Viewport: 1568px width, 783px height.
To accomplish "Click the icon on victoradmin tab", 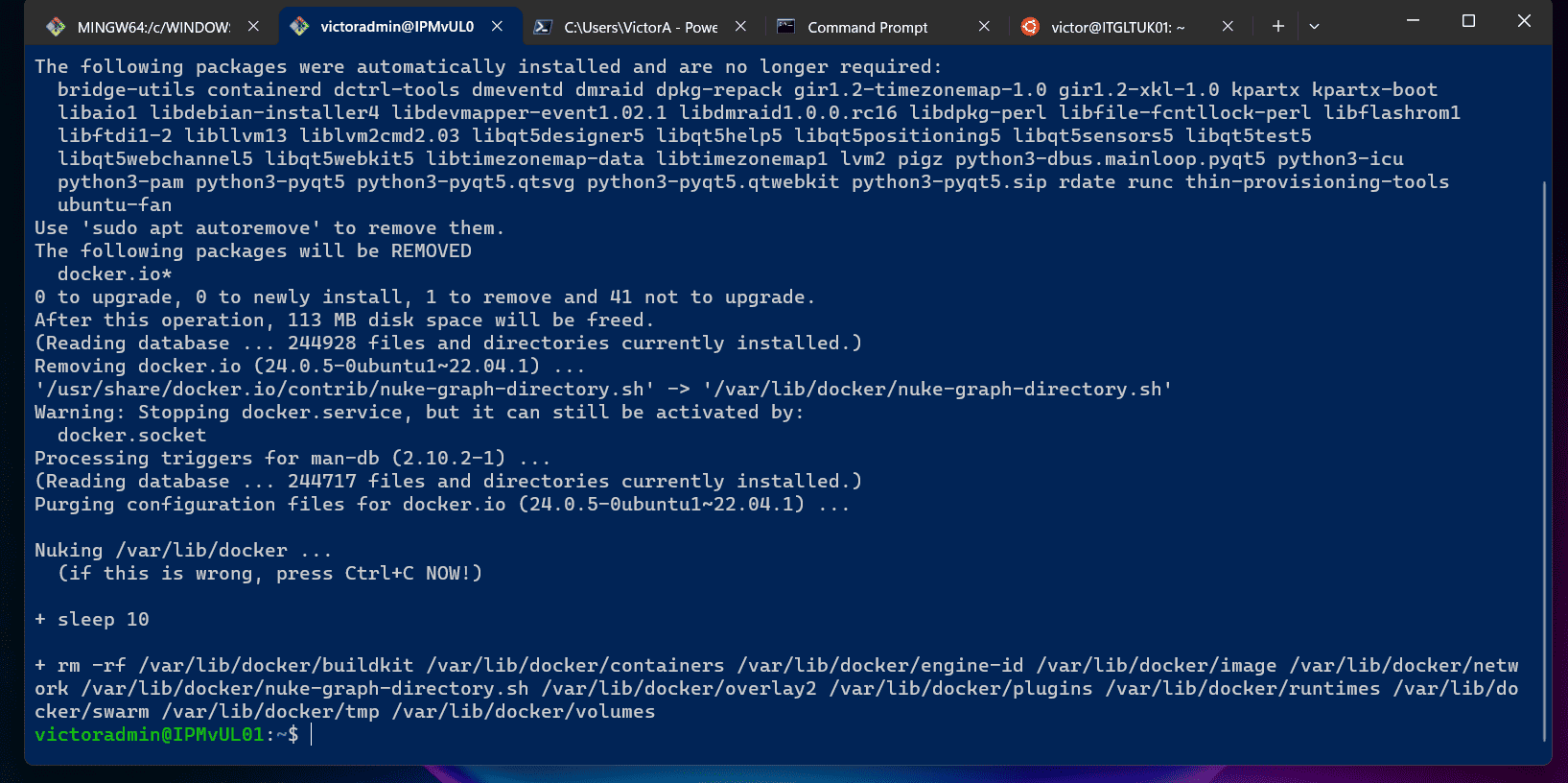I will [x=299, y=27].
